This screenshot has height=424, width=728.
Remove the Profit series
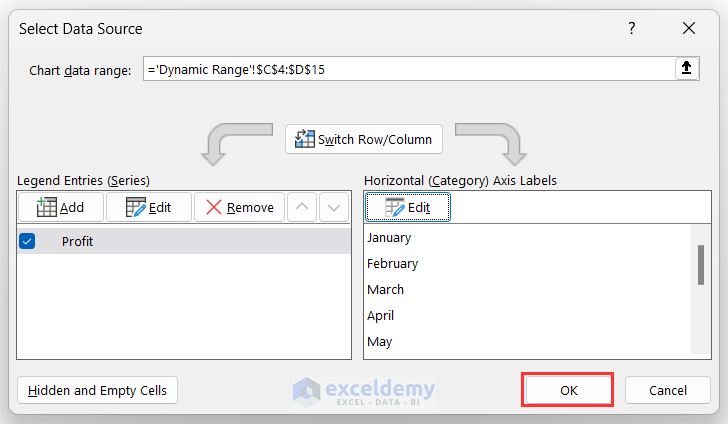[239, 207]
